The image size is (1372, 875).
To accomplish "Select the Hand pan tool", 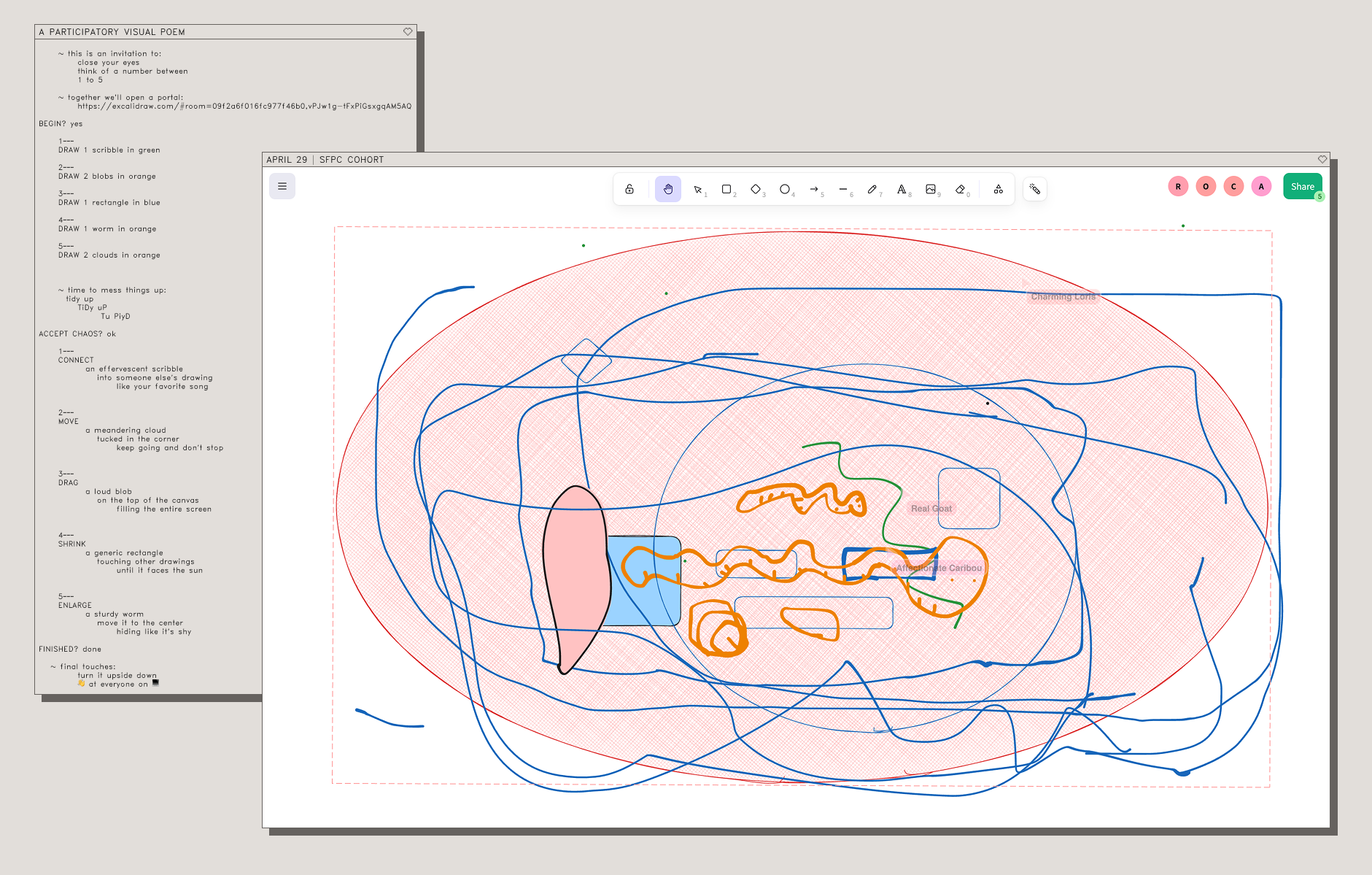I will 667,189.
